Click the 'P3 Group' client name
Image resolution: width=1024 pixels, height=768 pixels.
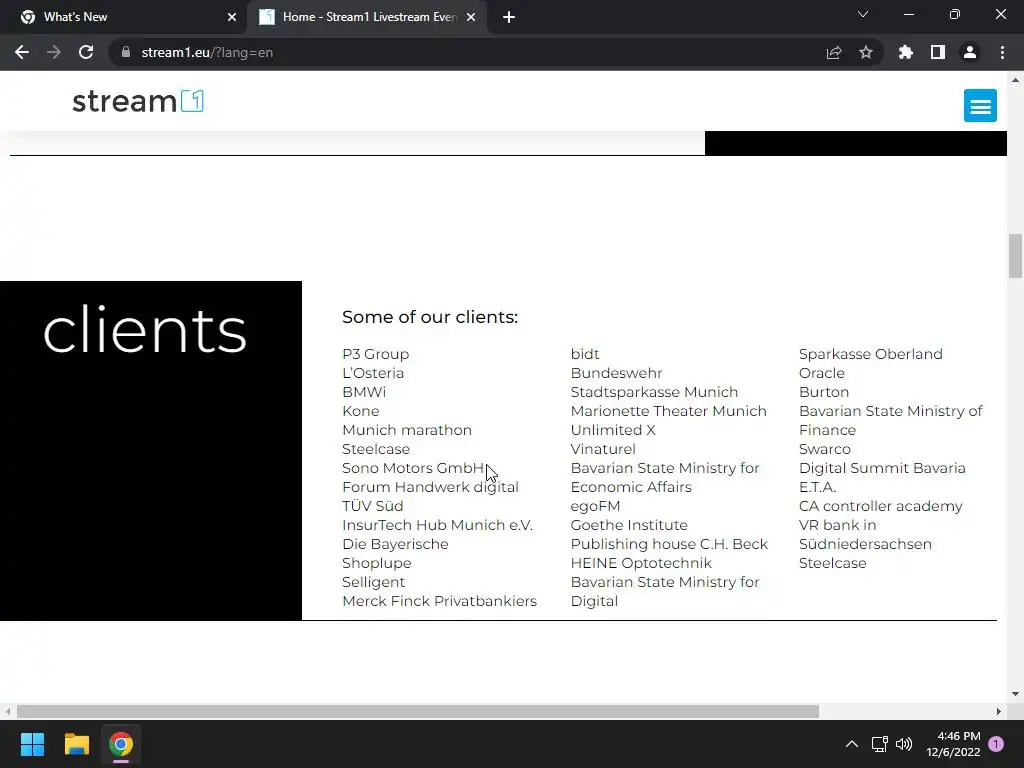point(376,354)
